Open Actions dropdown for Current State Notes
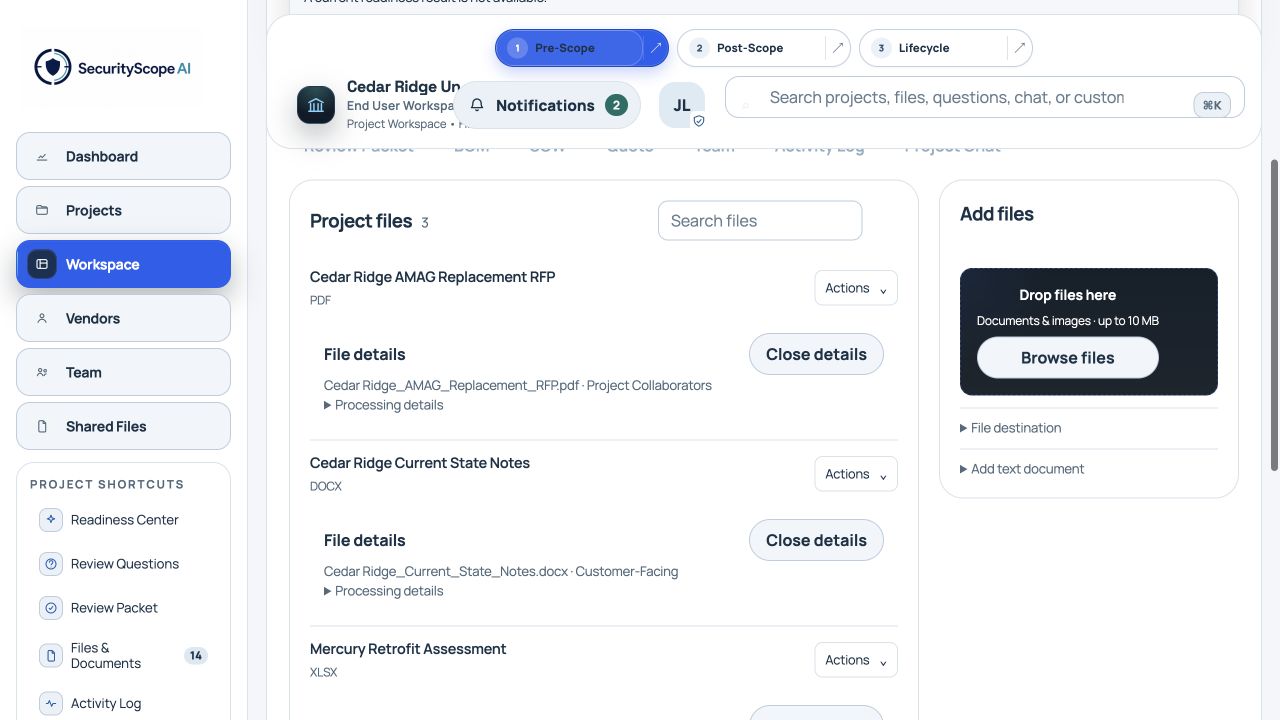Viewport: 1280px width, 720px height. [x=856, y=474]
